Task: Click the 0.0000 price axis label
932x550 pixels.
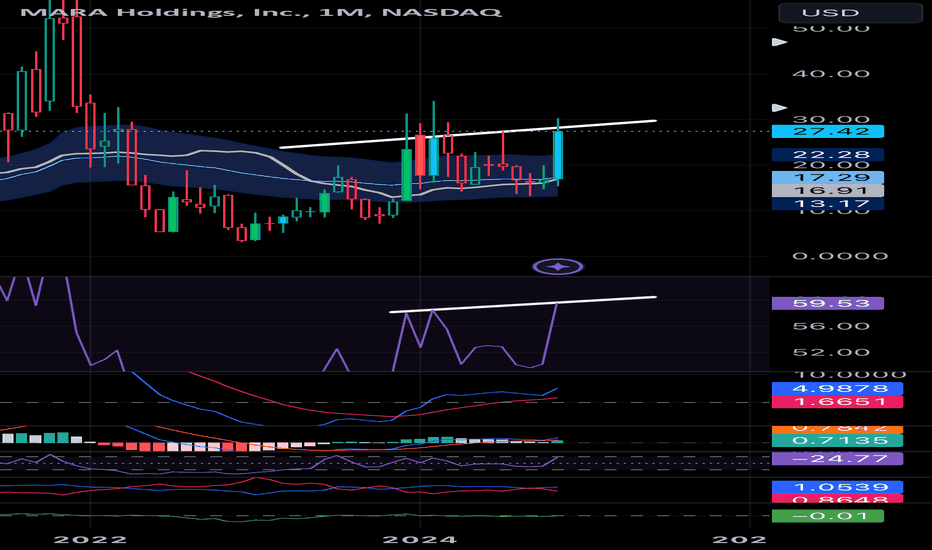Action: point(840,256)
